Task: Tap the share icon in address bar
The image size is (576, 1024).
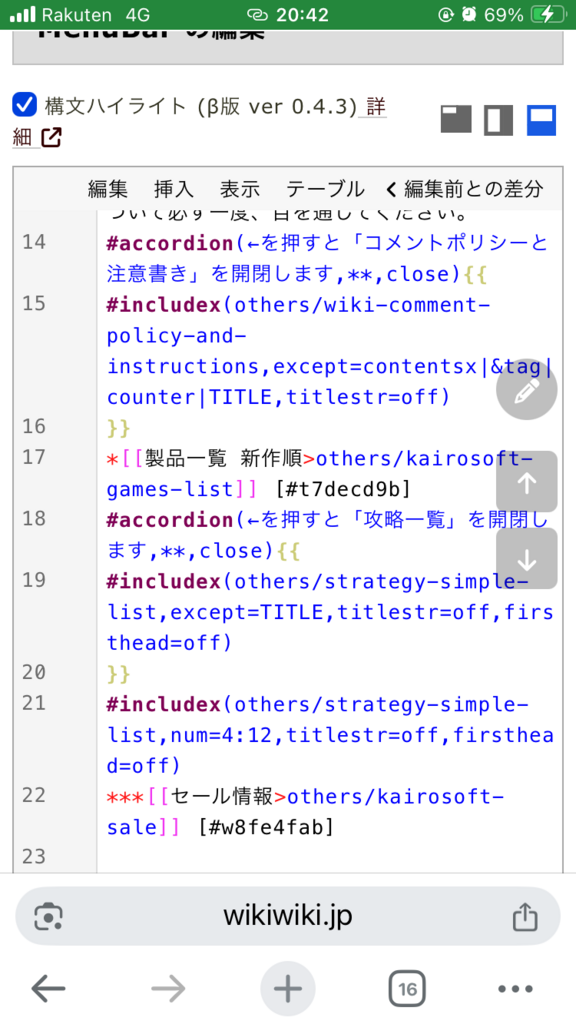Action: coord(525,916)
